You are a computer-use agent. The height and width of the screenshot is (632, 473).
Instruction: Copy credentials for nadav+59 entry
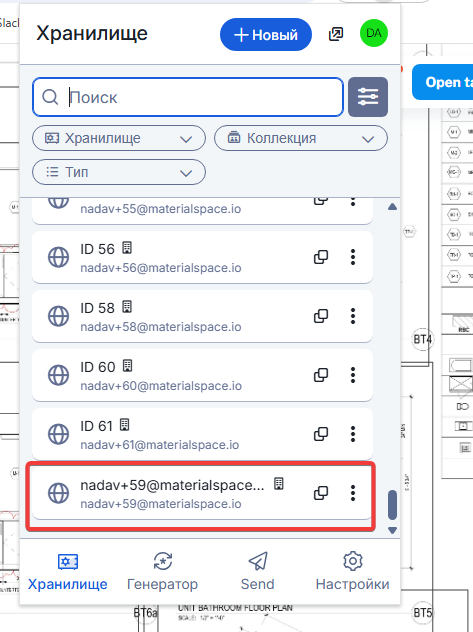pos(321,493)
